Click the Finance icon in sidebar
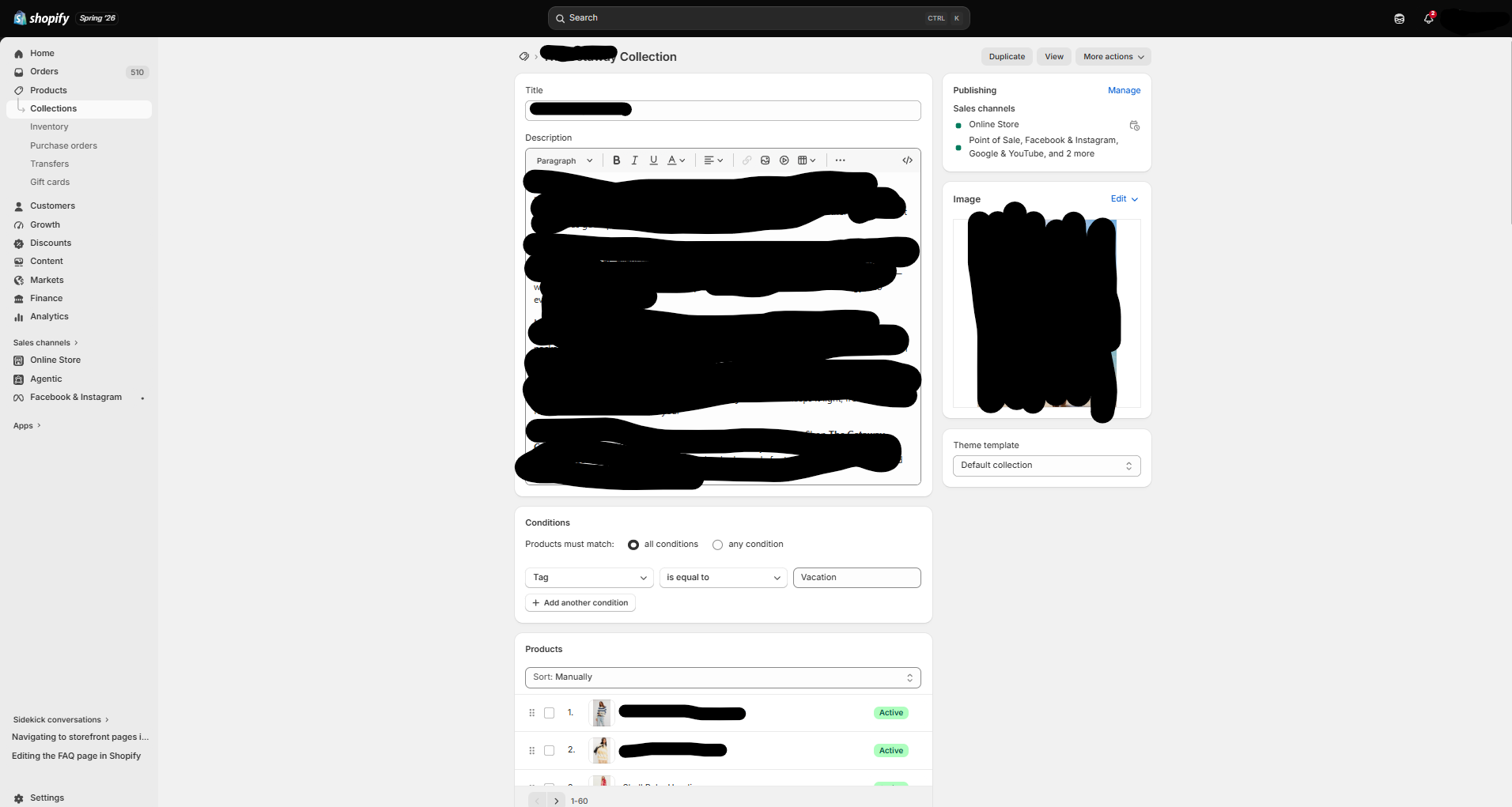Viewport: 1512px width, 807px height. pyautogui.click(x=19, y=299)
